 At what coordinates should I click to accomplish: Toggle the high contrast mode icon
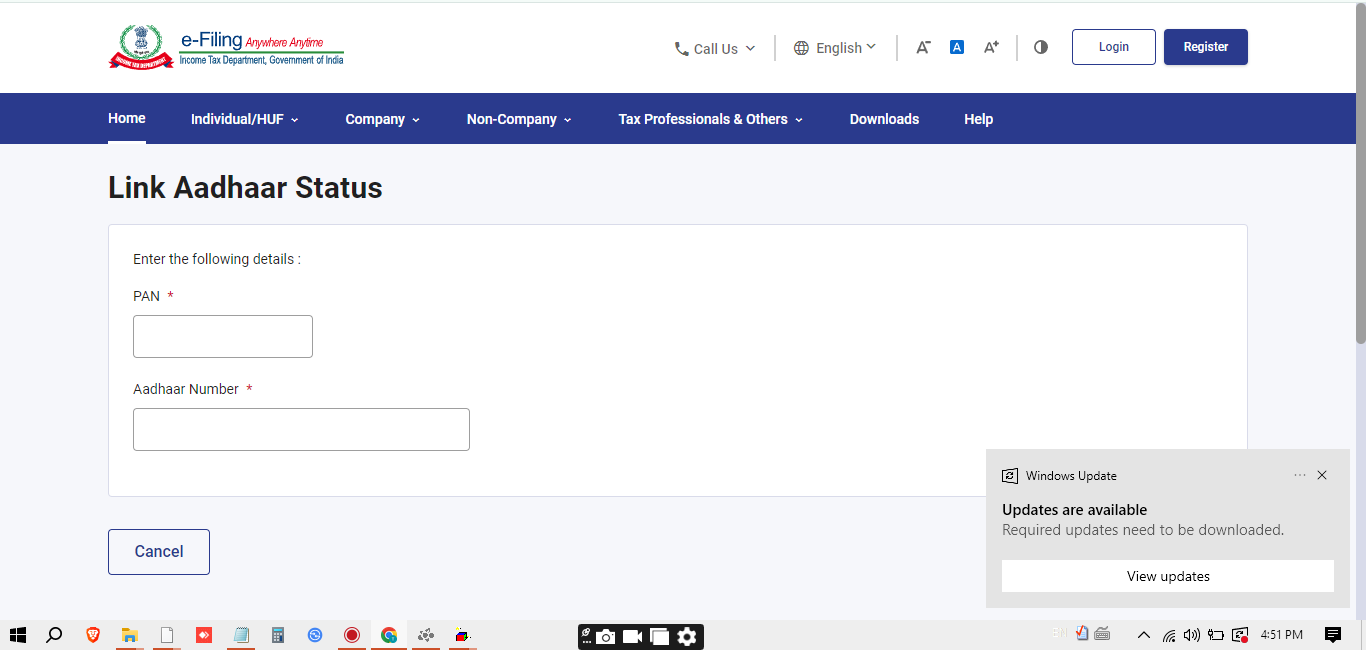point(1041,47)
